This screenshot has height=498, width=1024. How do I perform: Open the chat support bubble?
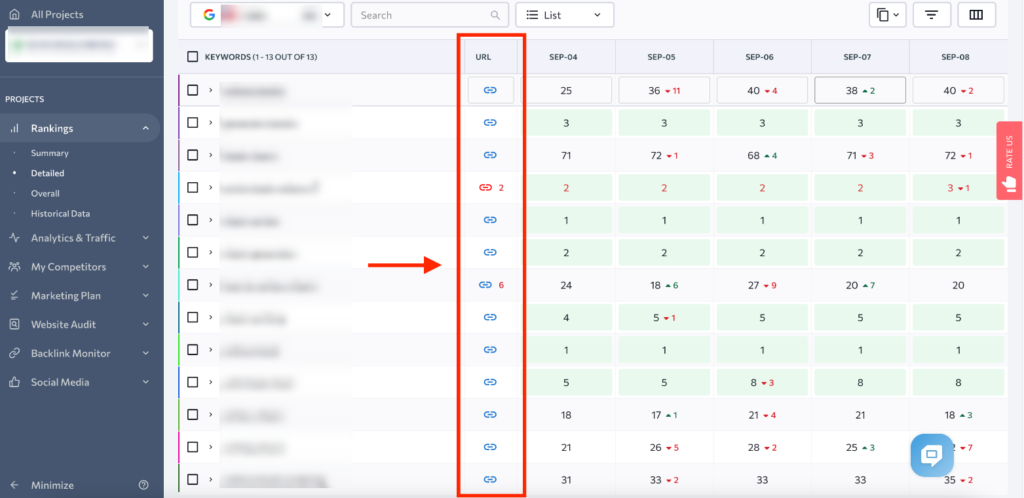pos(930,455)
